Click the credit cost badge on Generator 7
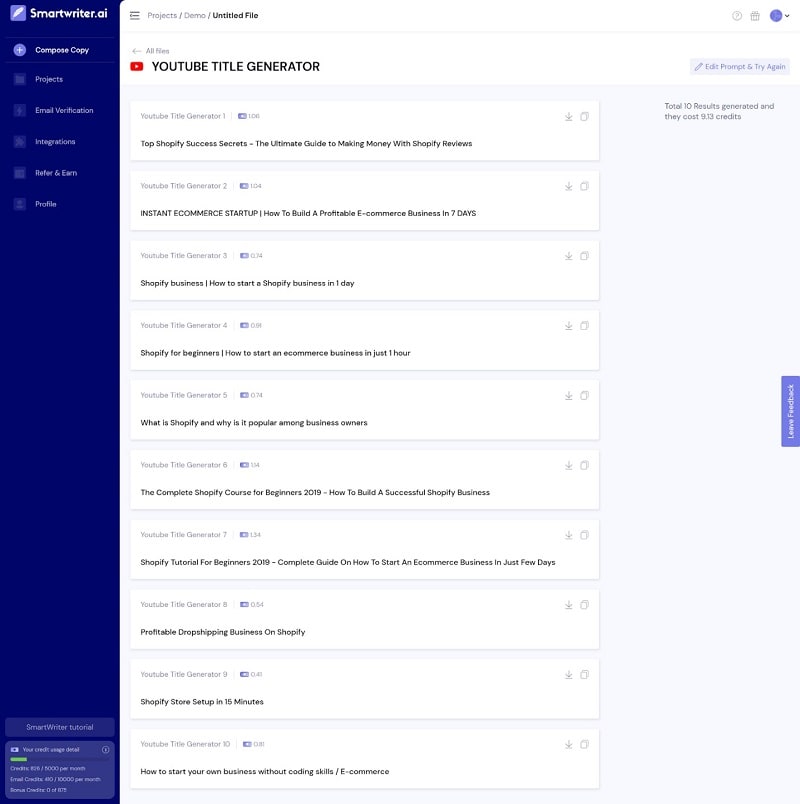The width and height of the screenshot is (800, 804). point(250,535)
